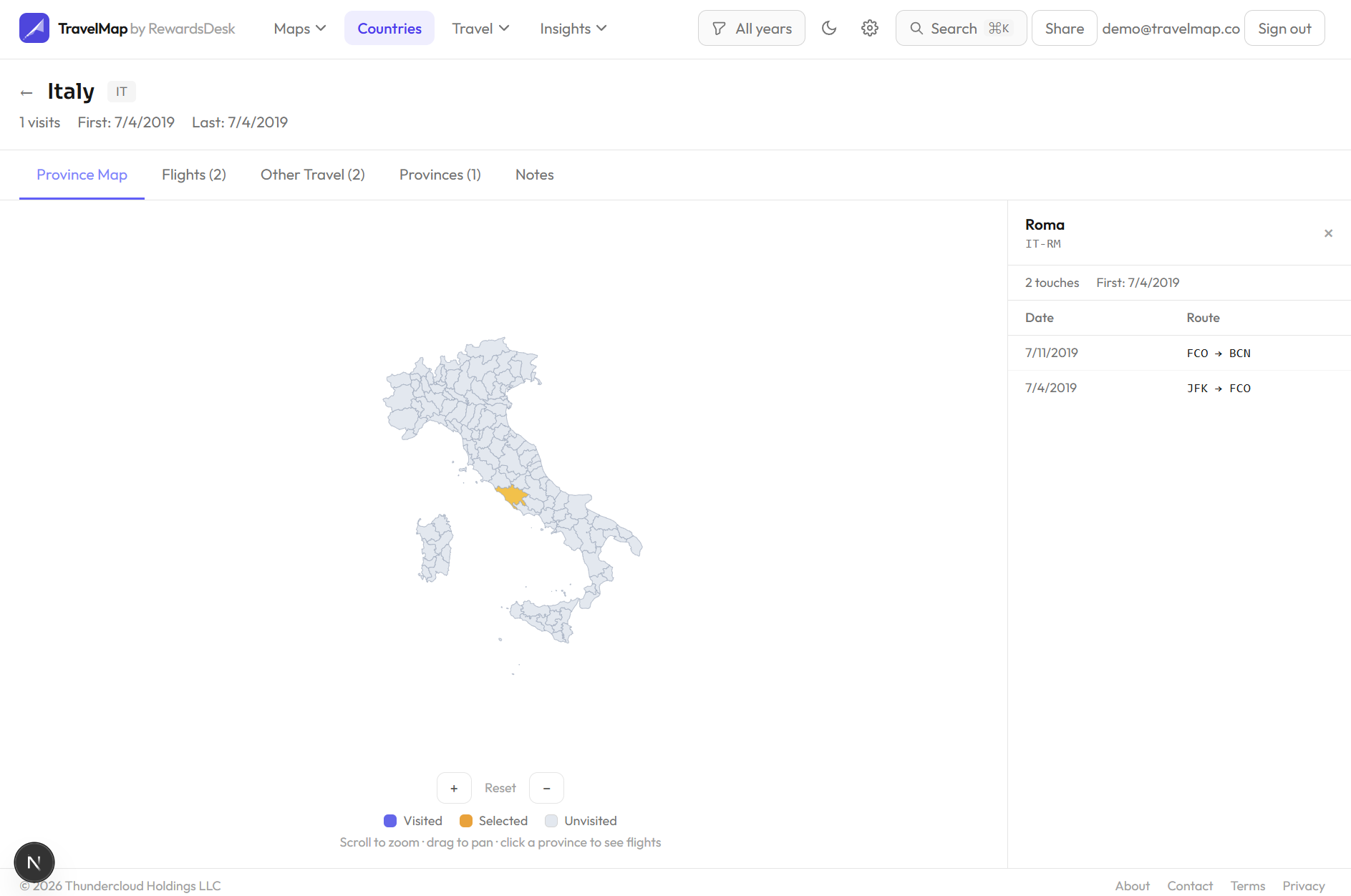Screen dimensions: 1351x896
Task: Click the TravelMap logo icon
Action: click(34, 28)
